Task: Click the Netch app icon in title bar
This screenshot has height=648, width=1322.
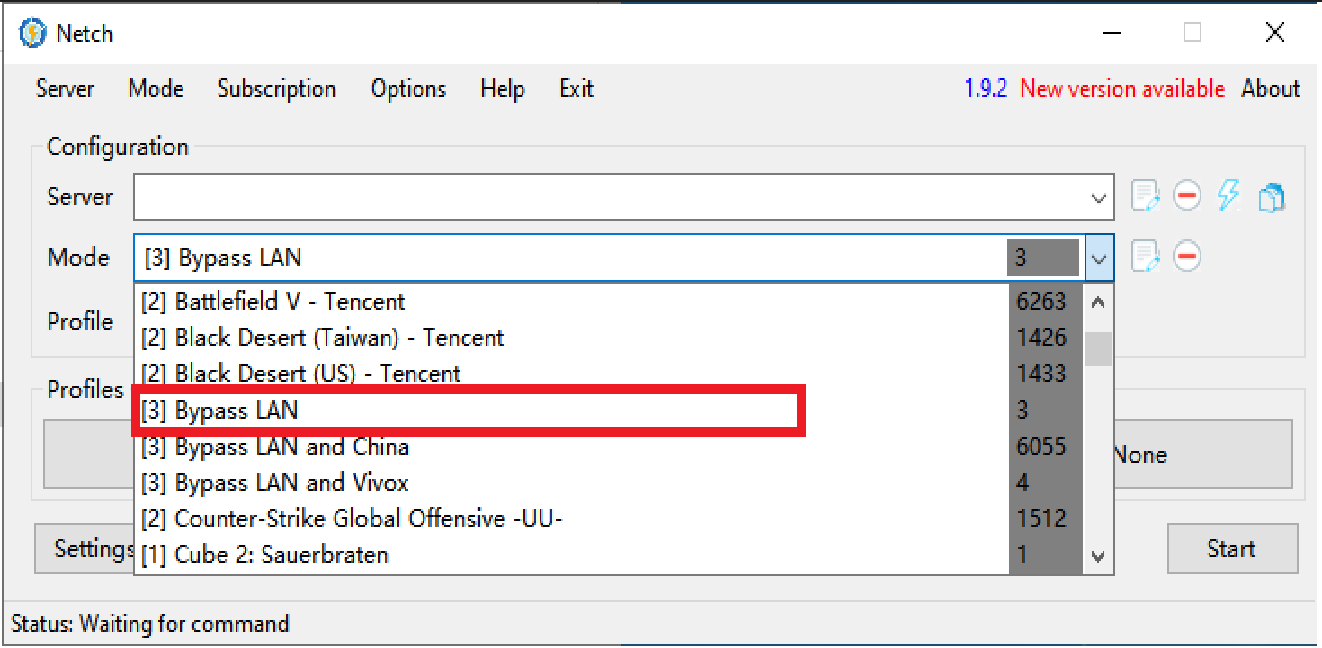Action: (x=33, y=34)
